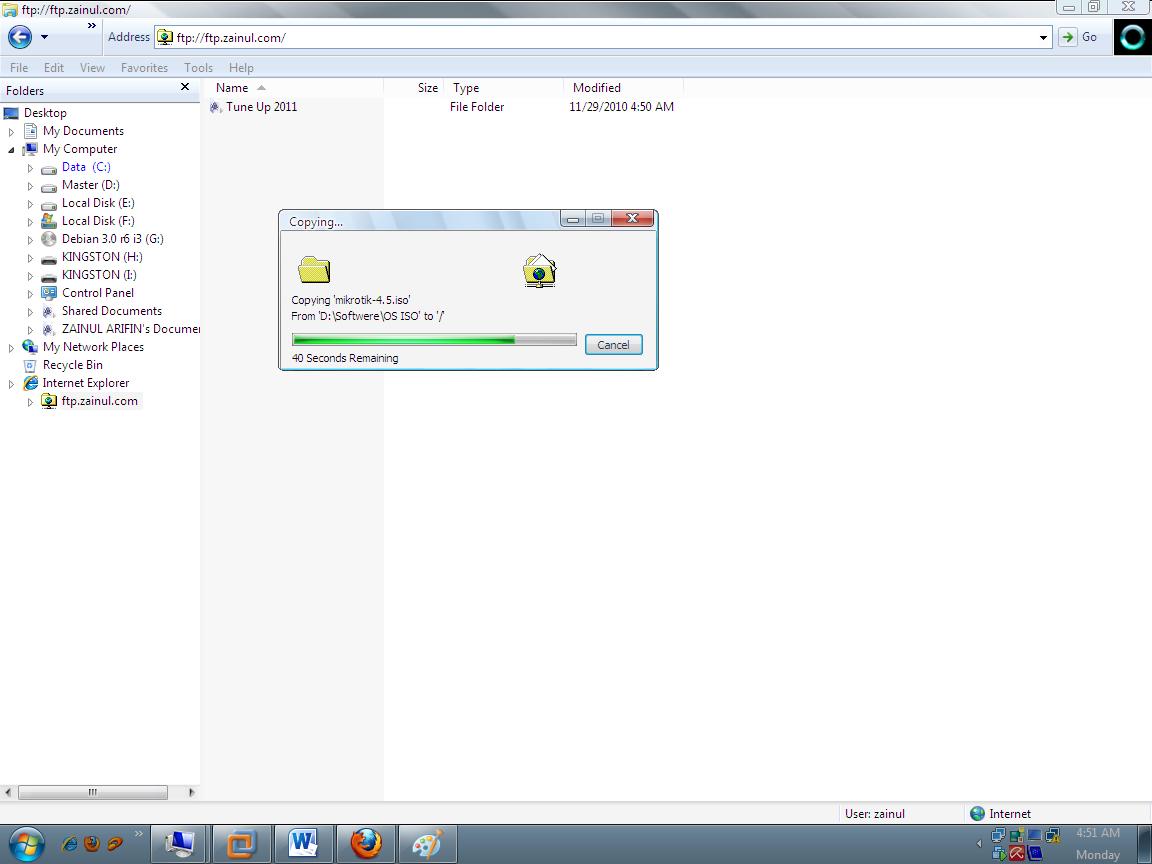The height and width of the screenshot is (864, 1152).
Task: Open the Edit menu
Action: tap(54, 68)
